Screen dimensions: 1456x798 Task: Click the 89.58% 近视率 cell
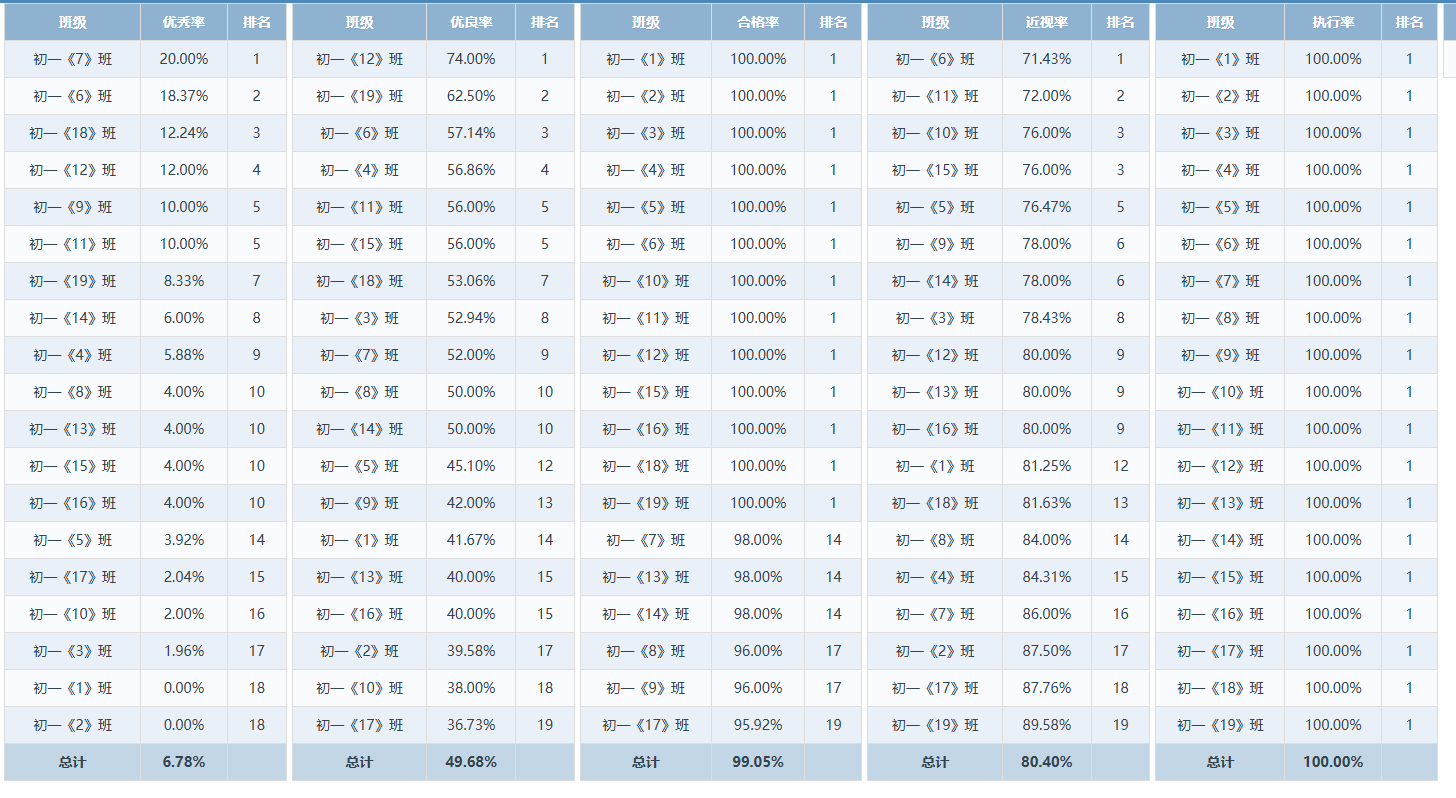click(x=1047, y=725)
